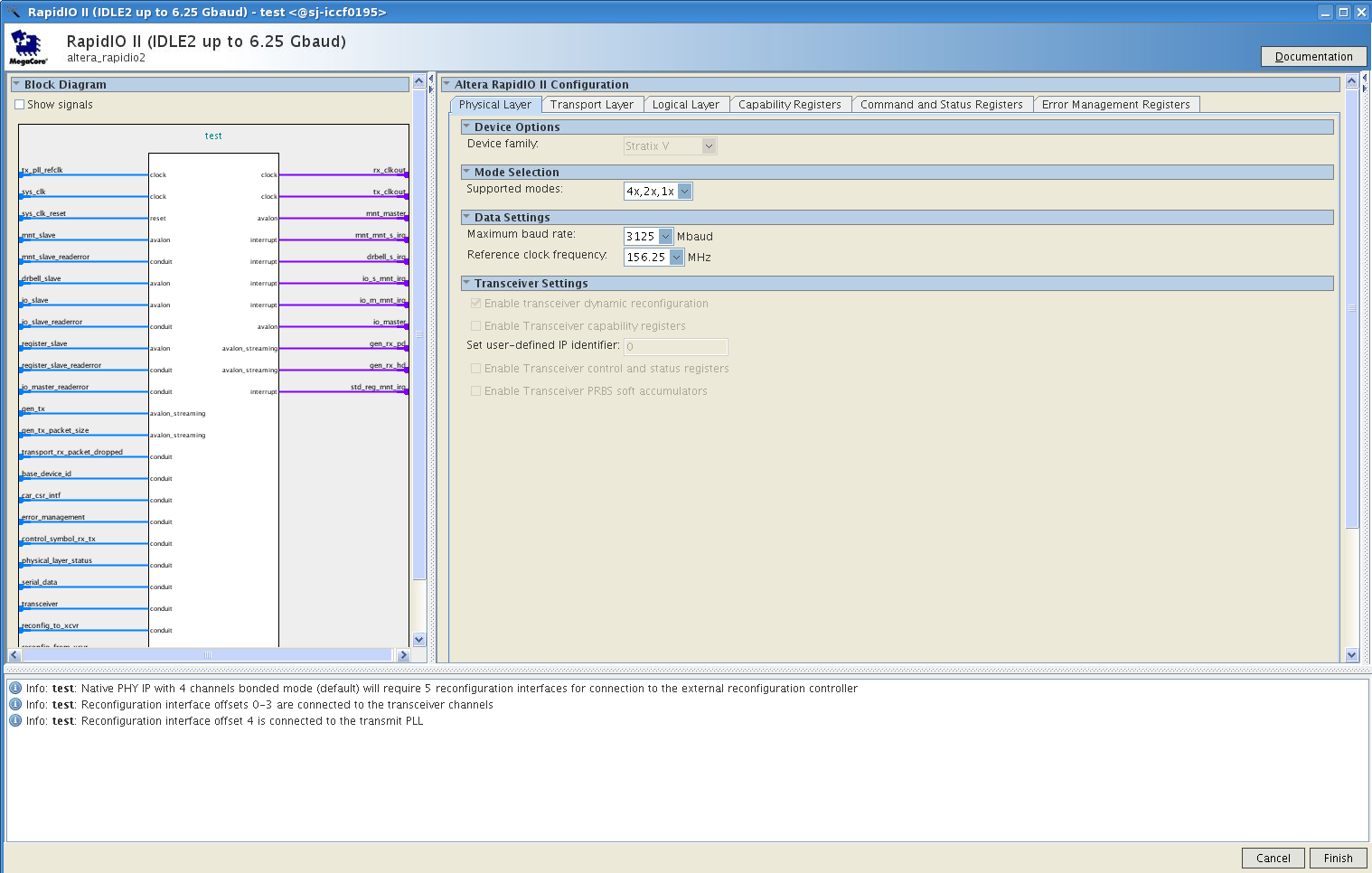1372x873 pixels.
Task: Click the gen_rx_pd output signal label
Action: tap(388, 343)
